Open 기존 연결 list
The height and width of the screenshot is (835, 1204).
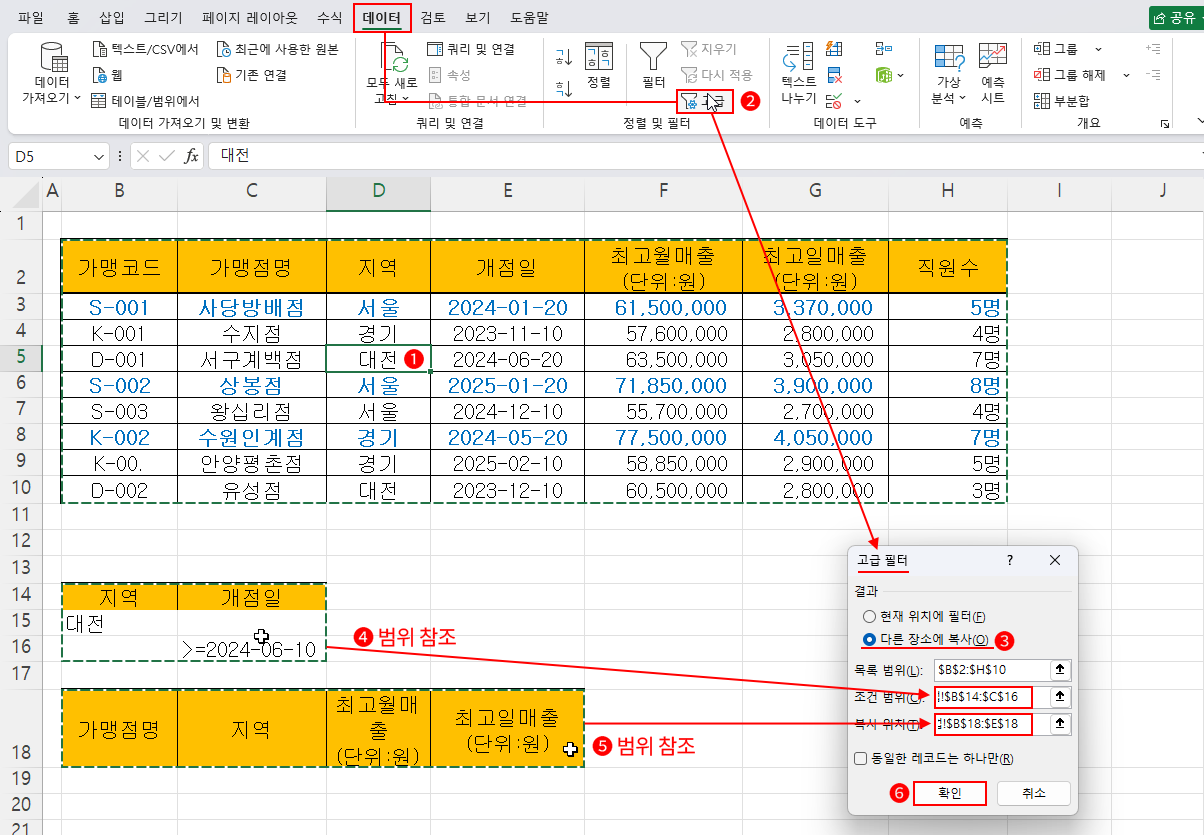tap(252, 75)
